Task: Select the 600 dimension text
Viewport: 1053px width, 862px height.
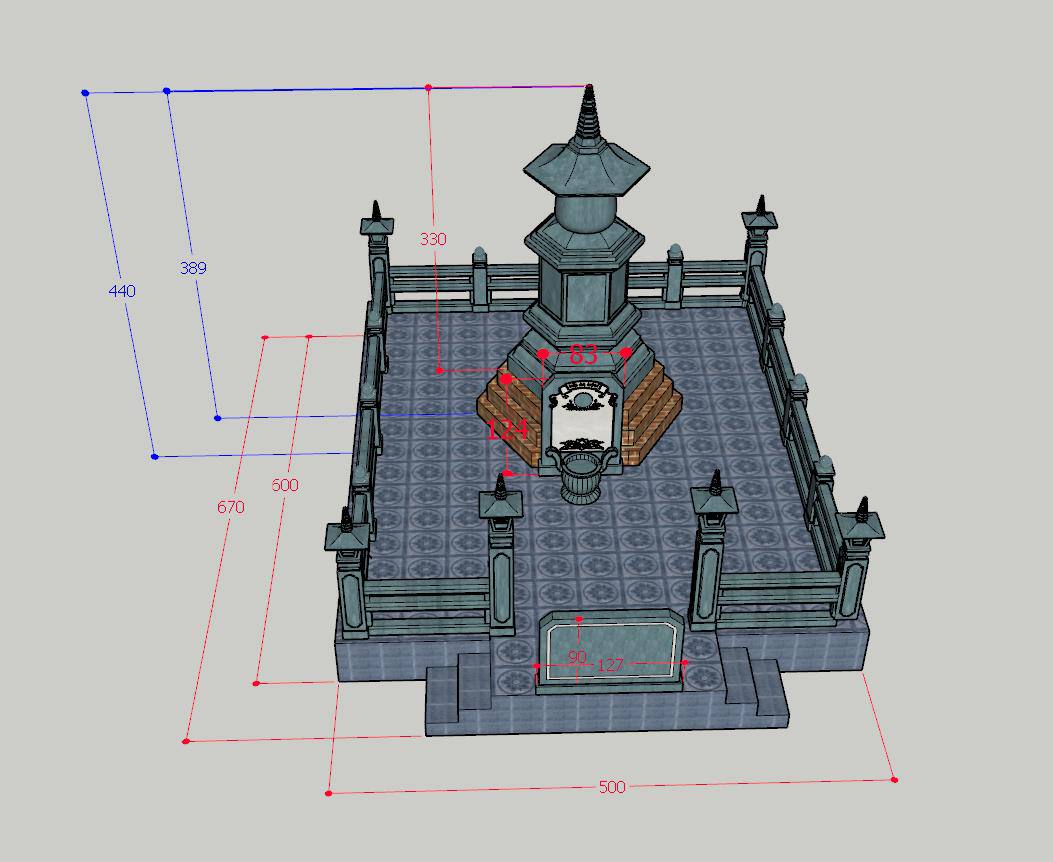Action: click(285, 485)
